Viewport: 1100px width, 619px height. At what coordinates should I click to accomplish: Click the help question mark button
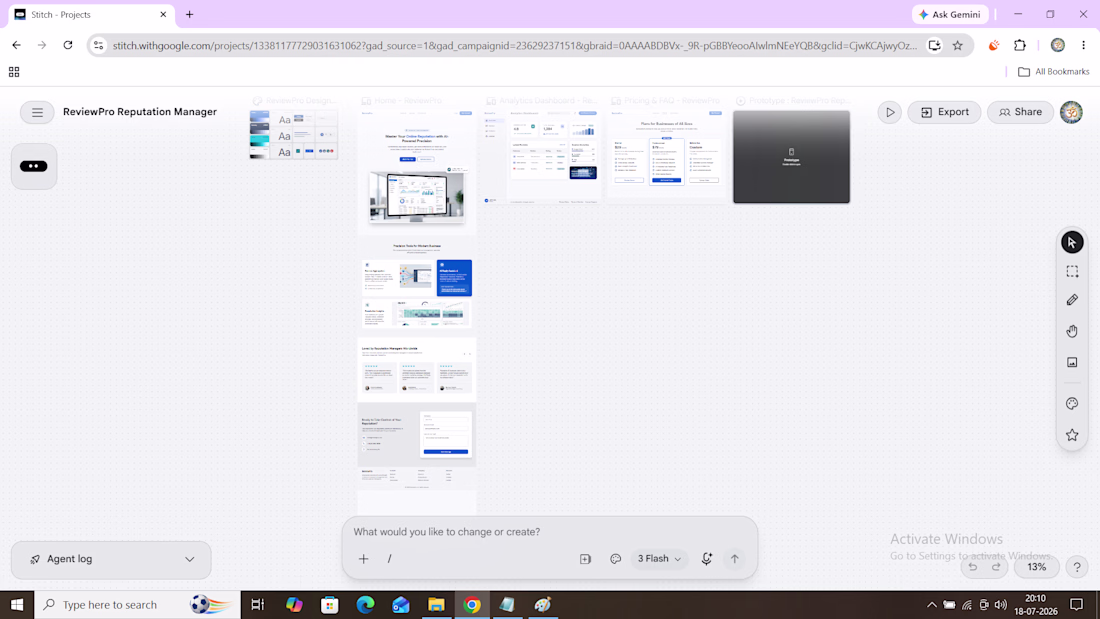pos(1077,567)
